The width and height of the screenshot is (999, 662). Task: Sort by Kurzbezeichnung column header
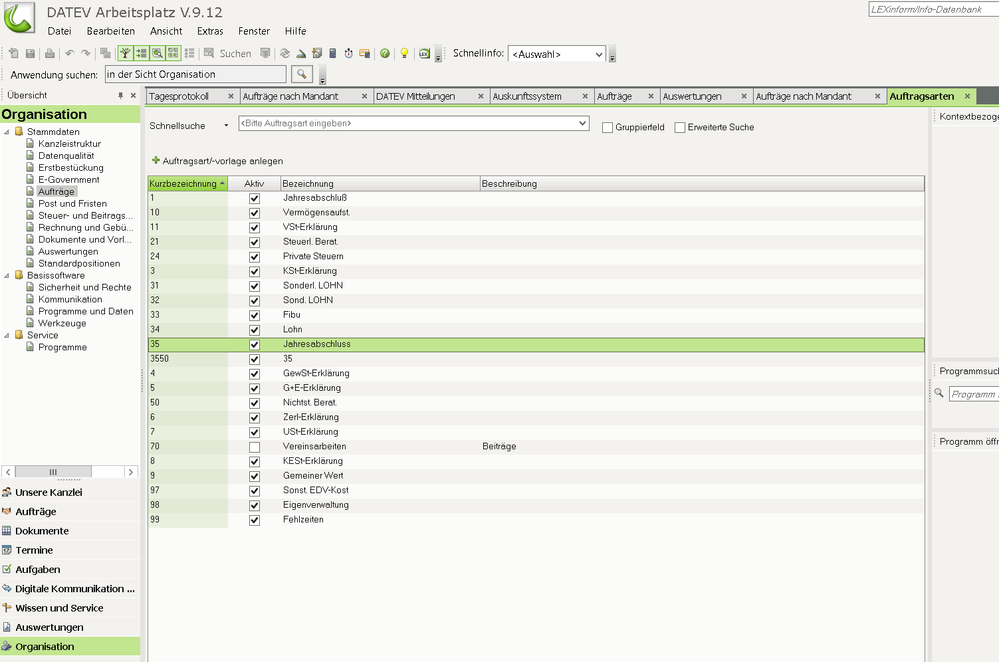tap(187, 183)
